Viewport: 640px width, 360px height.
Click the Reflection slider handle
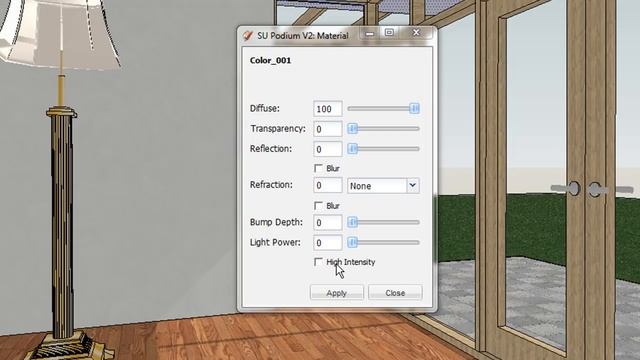pyautogui.click(x=353, y=149)
